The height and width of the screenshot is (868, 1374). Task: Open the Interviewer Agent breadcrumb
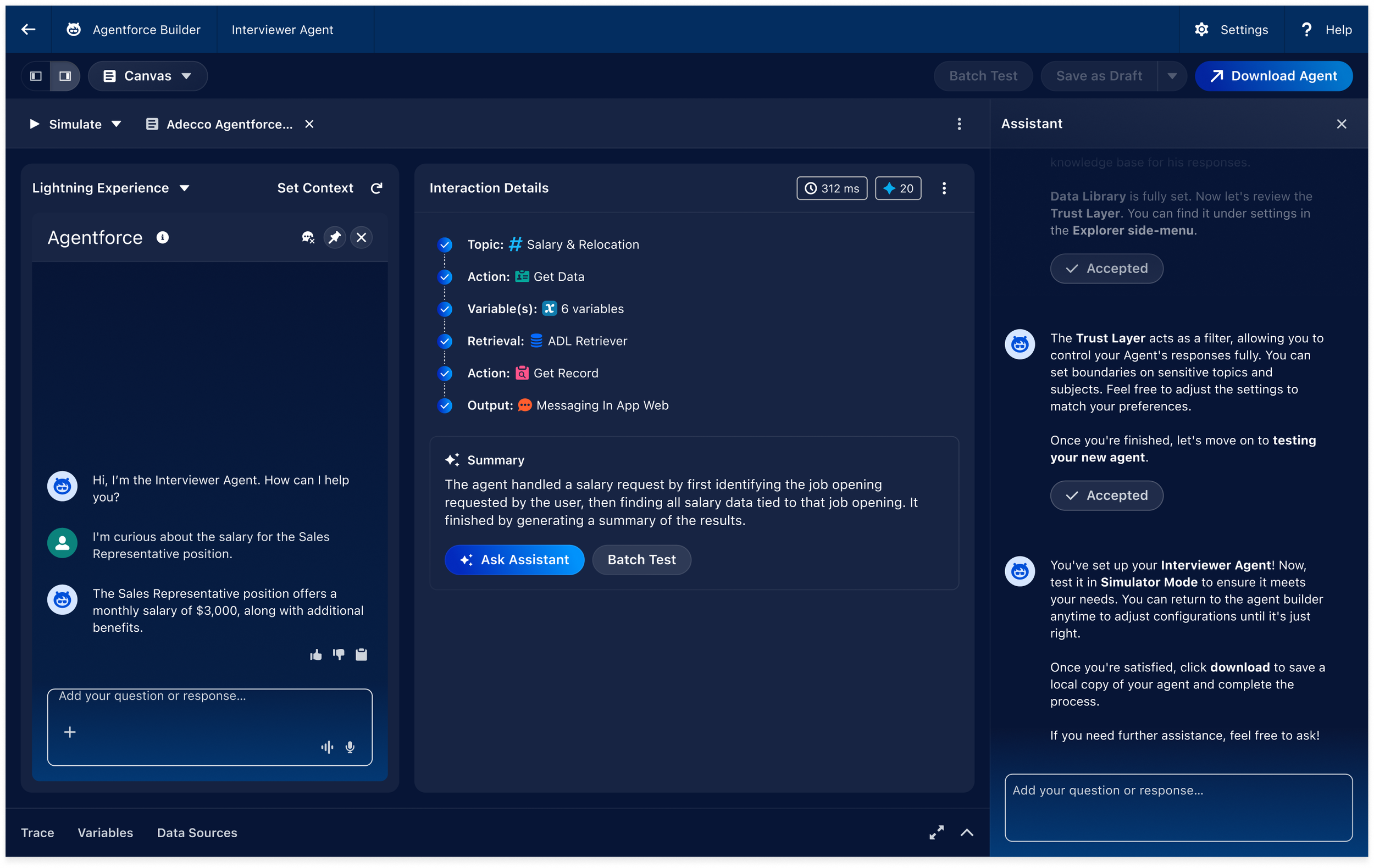(282, 30)
